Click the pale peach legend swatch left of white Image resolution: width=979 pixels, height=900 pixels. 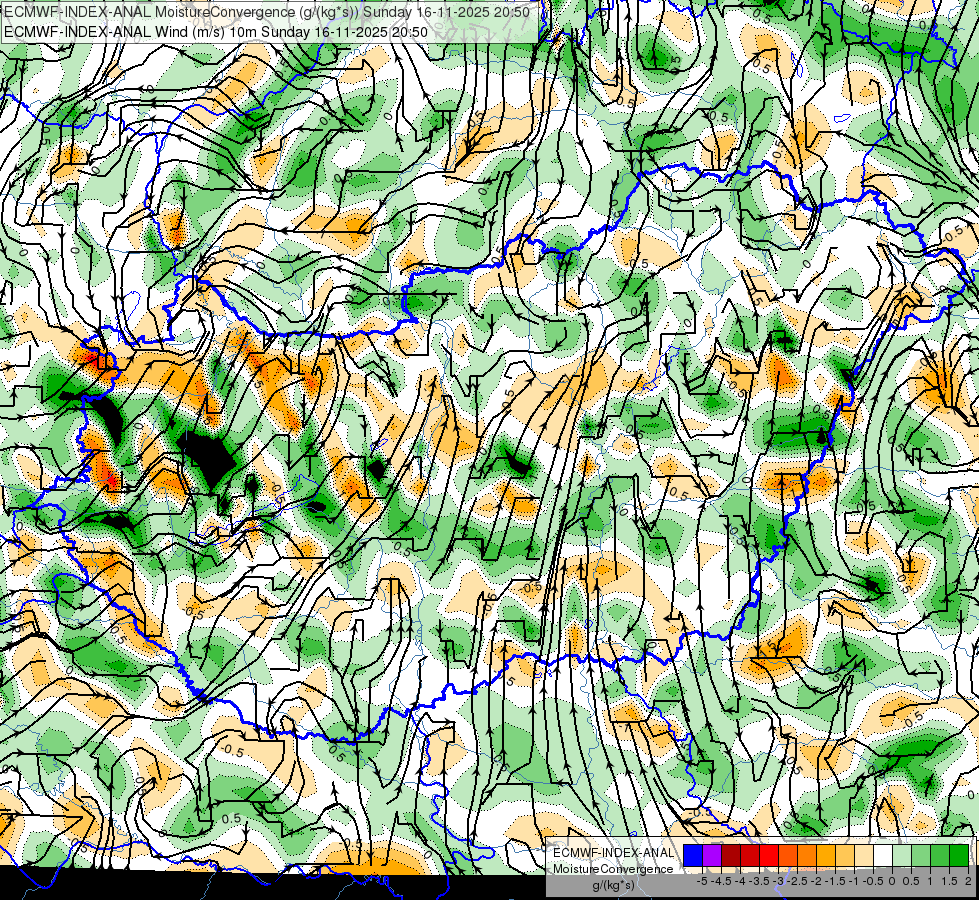(x=864, y=856)
